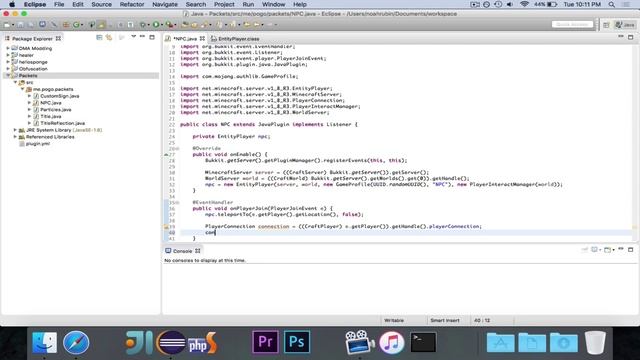
Task: Maximize the Package Explorer view
Action: [152, 37]
